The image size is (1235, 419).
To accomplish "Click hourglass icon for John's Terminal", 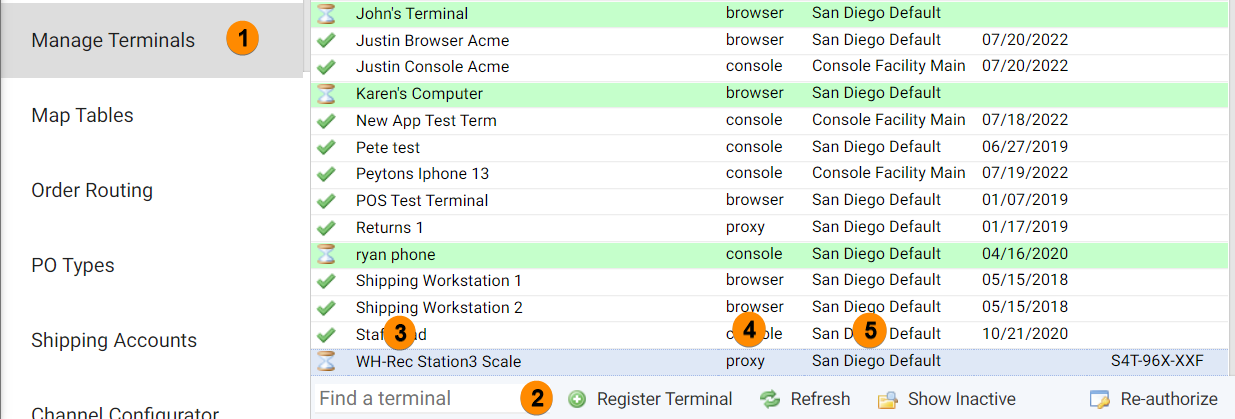I will pyautogui.click(x=326, y=14).
